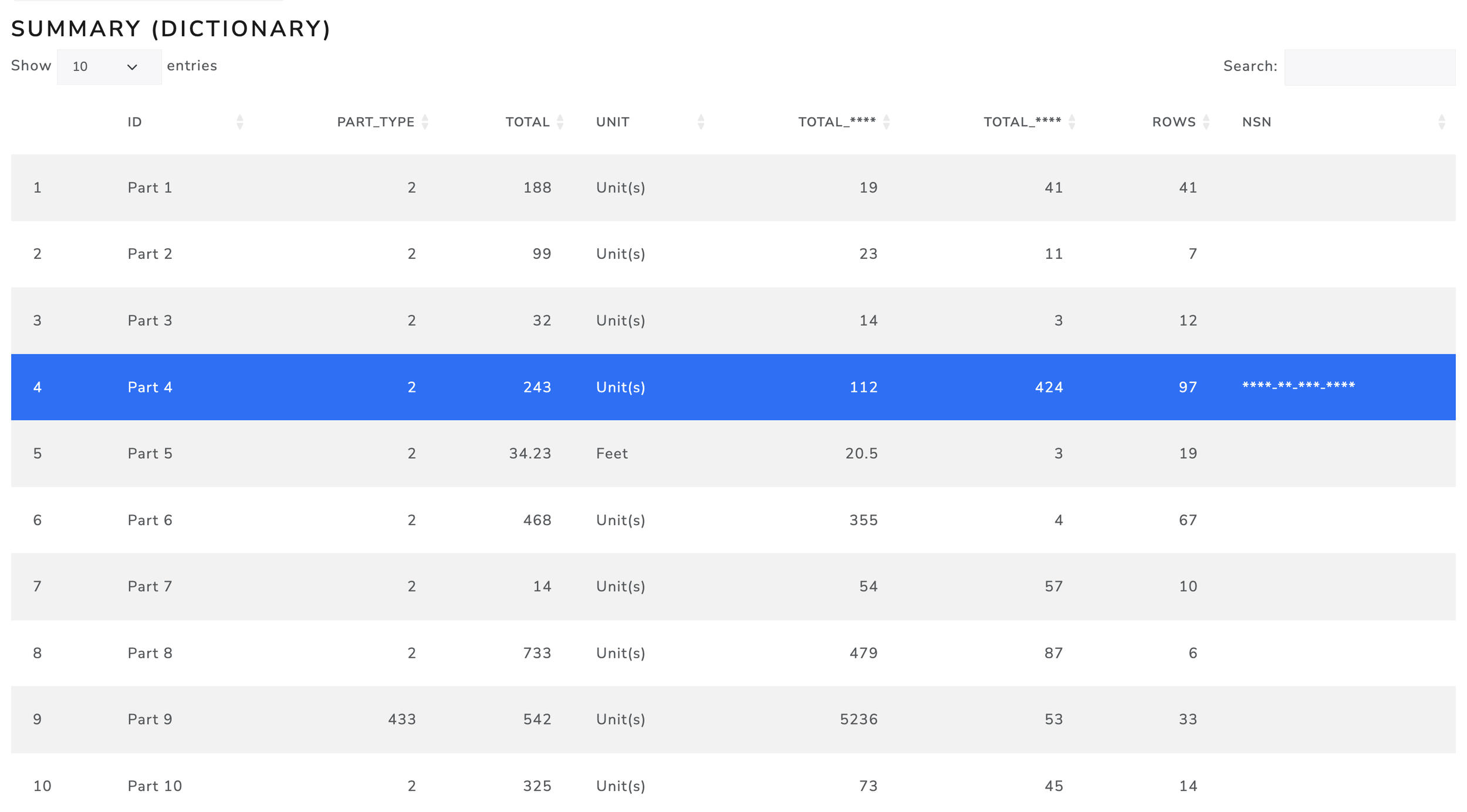Select the Part 1 row

tap(150, 188)
